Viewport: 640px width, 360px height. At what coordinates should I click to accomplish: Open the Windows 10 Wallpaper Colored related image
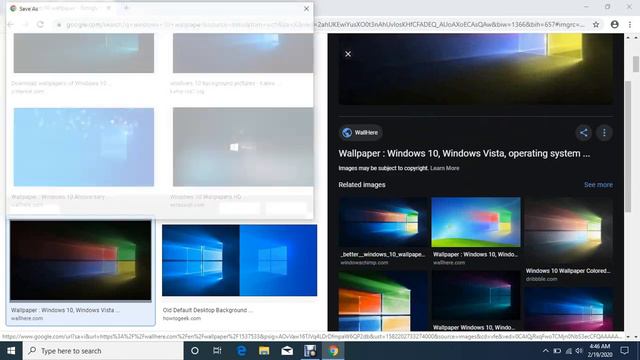click(x=569, y=230)
